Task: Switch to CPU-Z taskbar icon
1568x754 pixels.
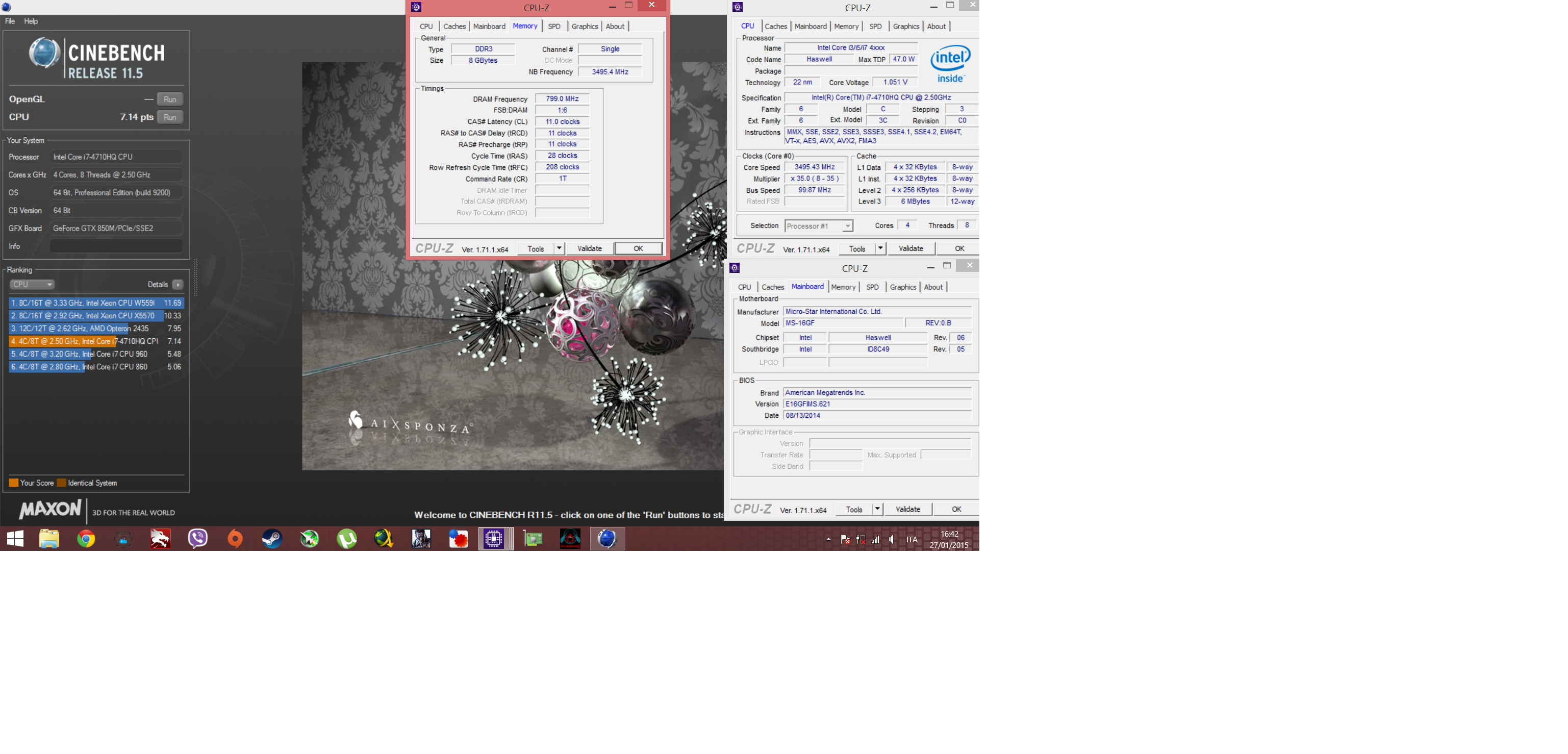Action: pos(494,539)
